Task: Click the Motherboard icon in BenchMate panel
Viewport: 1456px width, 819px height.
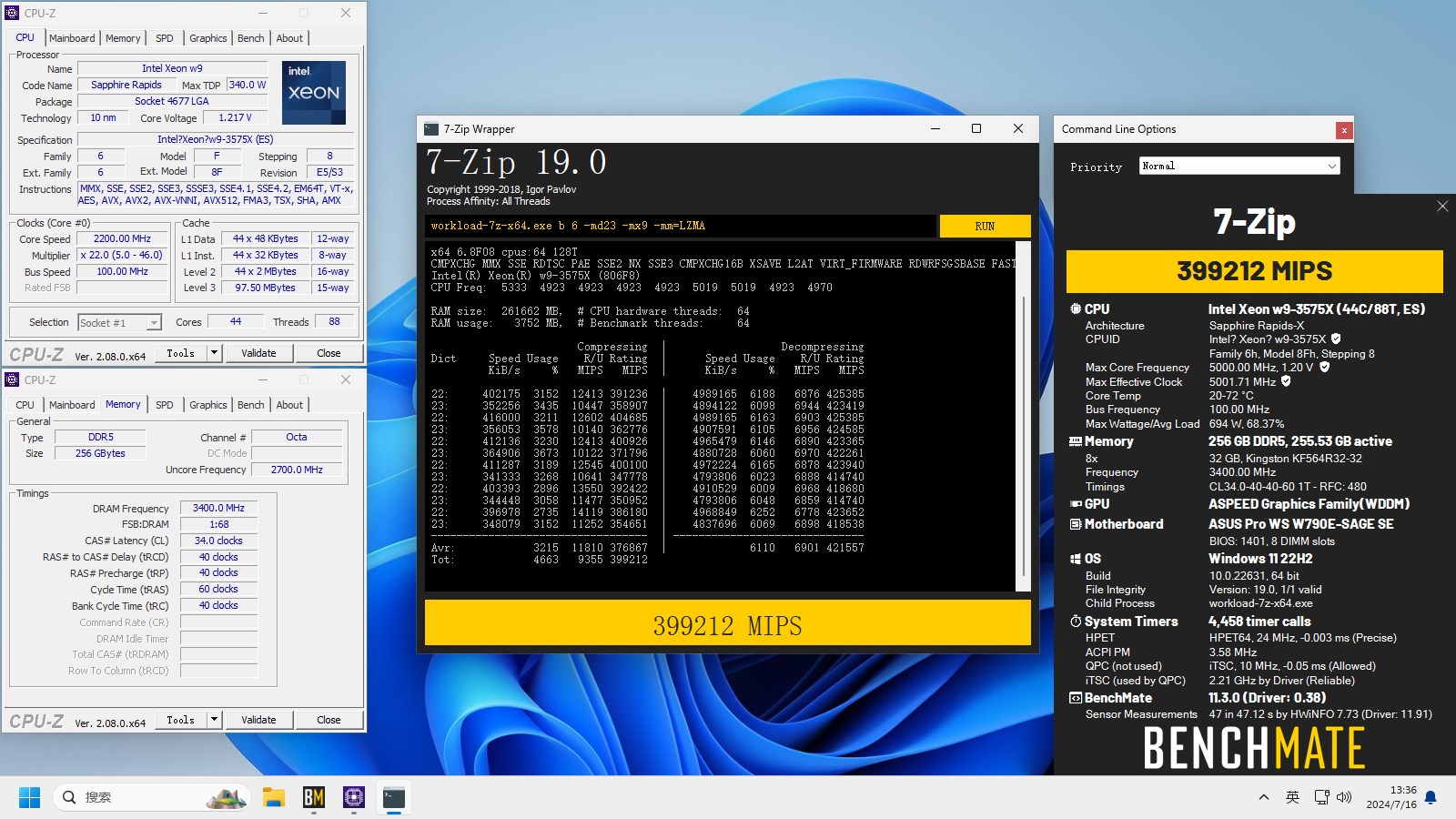Action: (x=1076, y=524)
